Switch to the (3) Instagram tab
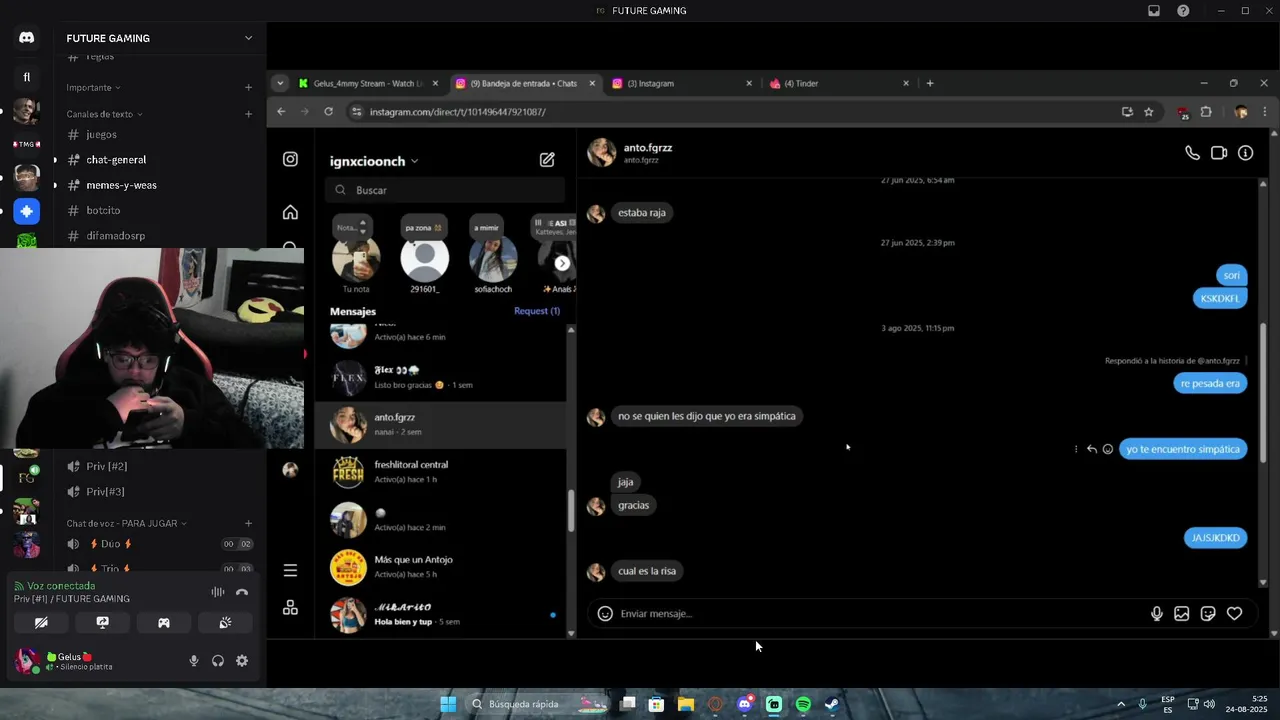This screenshot has height=720, width=1280. (682, 83)
